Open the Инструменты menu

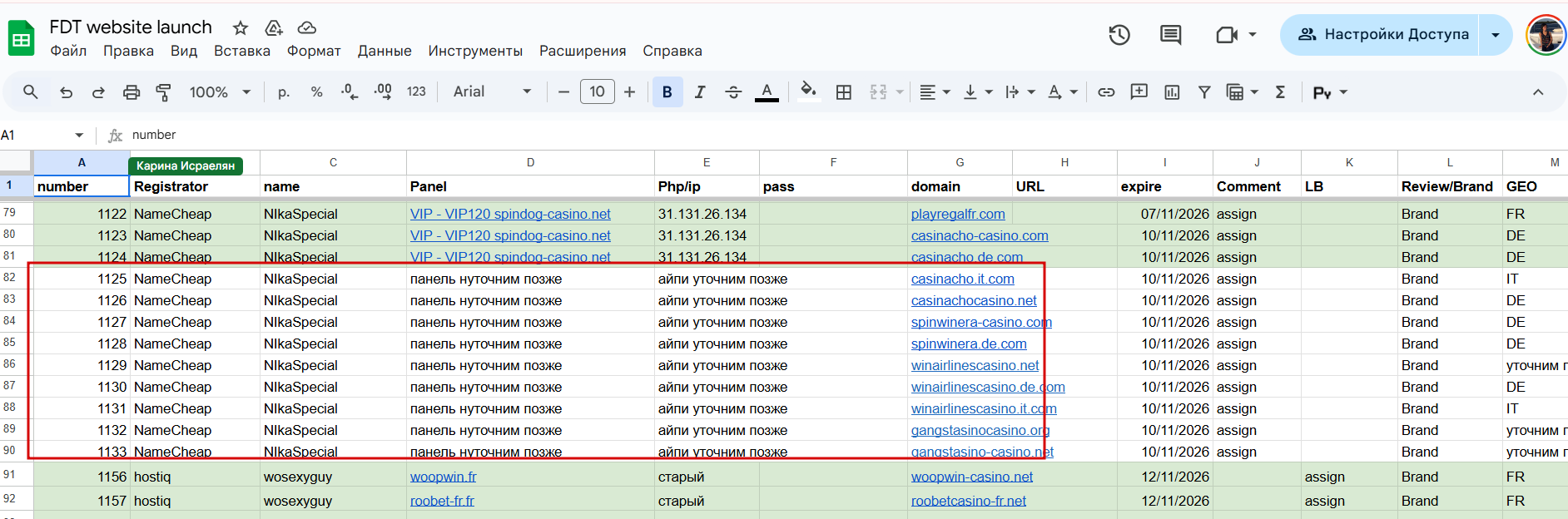coord(475,51)
